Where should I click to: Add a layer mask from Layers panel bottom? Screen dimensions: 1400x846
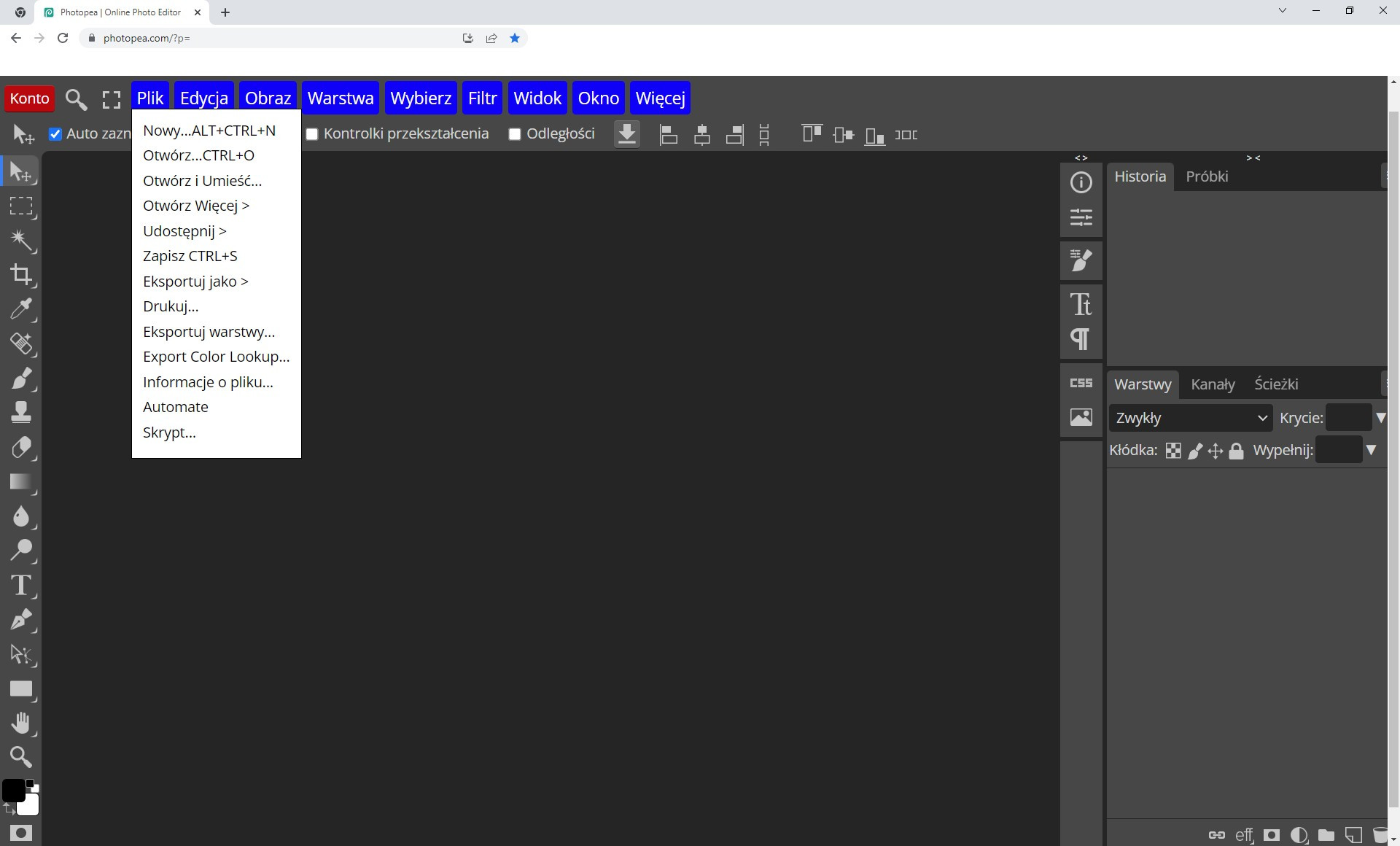pyautogui.click(x=1272, y=836)
